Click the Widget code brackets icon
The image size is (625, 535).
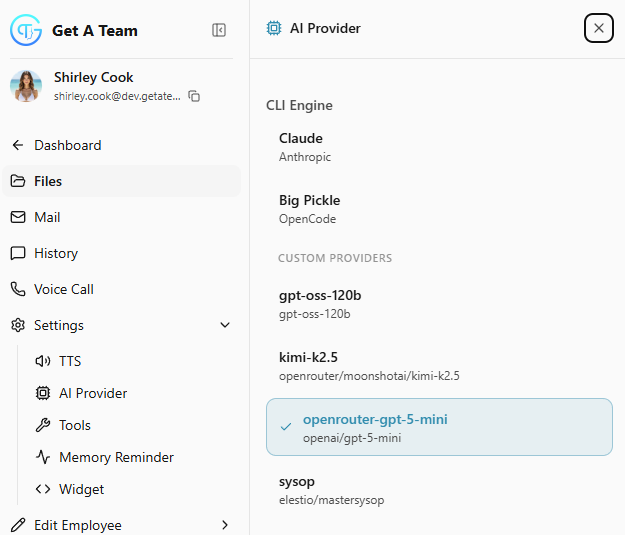[x=42, y=489]
